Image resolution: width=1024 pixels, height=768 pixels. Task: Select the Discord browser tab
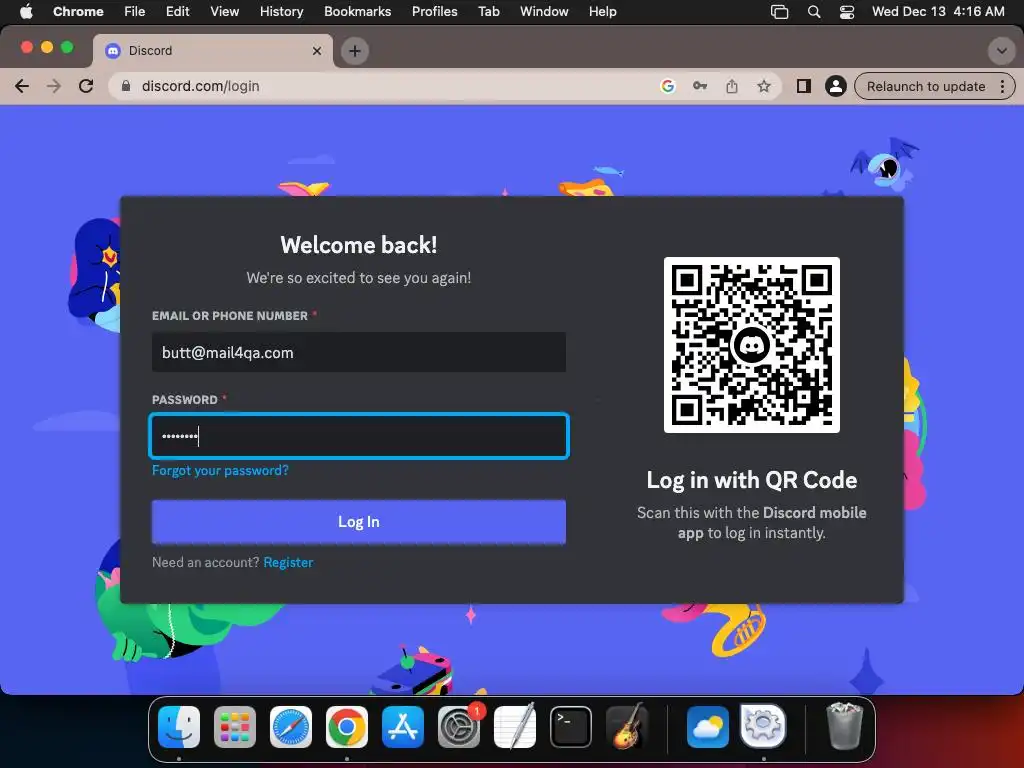tap(213, 51)
